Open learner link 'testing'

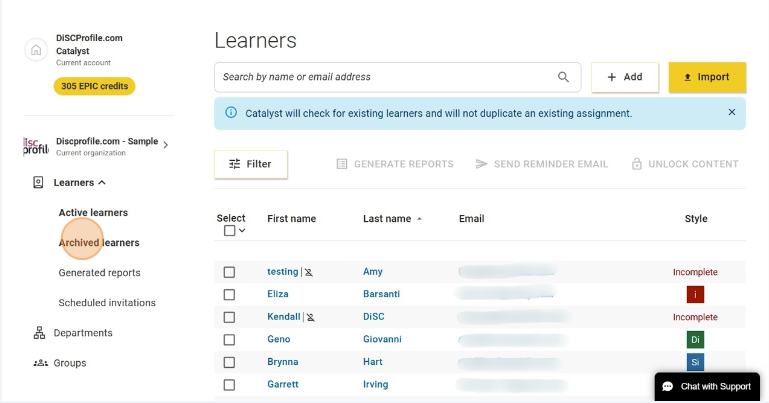click(282, 272)
